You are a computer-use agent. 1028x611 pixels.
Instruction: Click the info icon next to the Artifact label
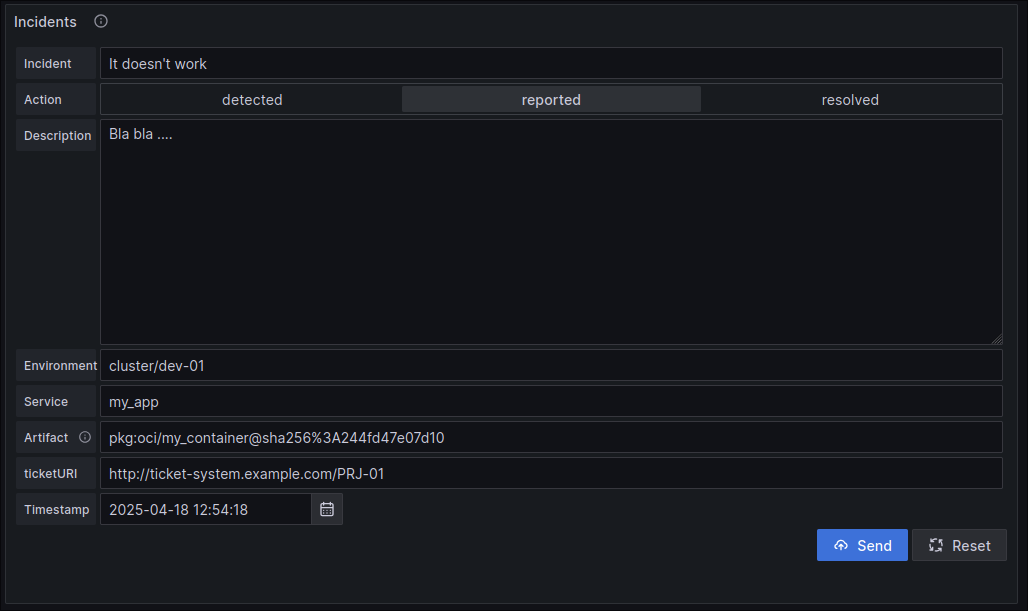84,437
